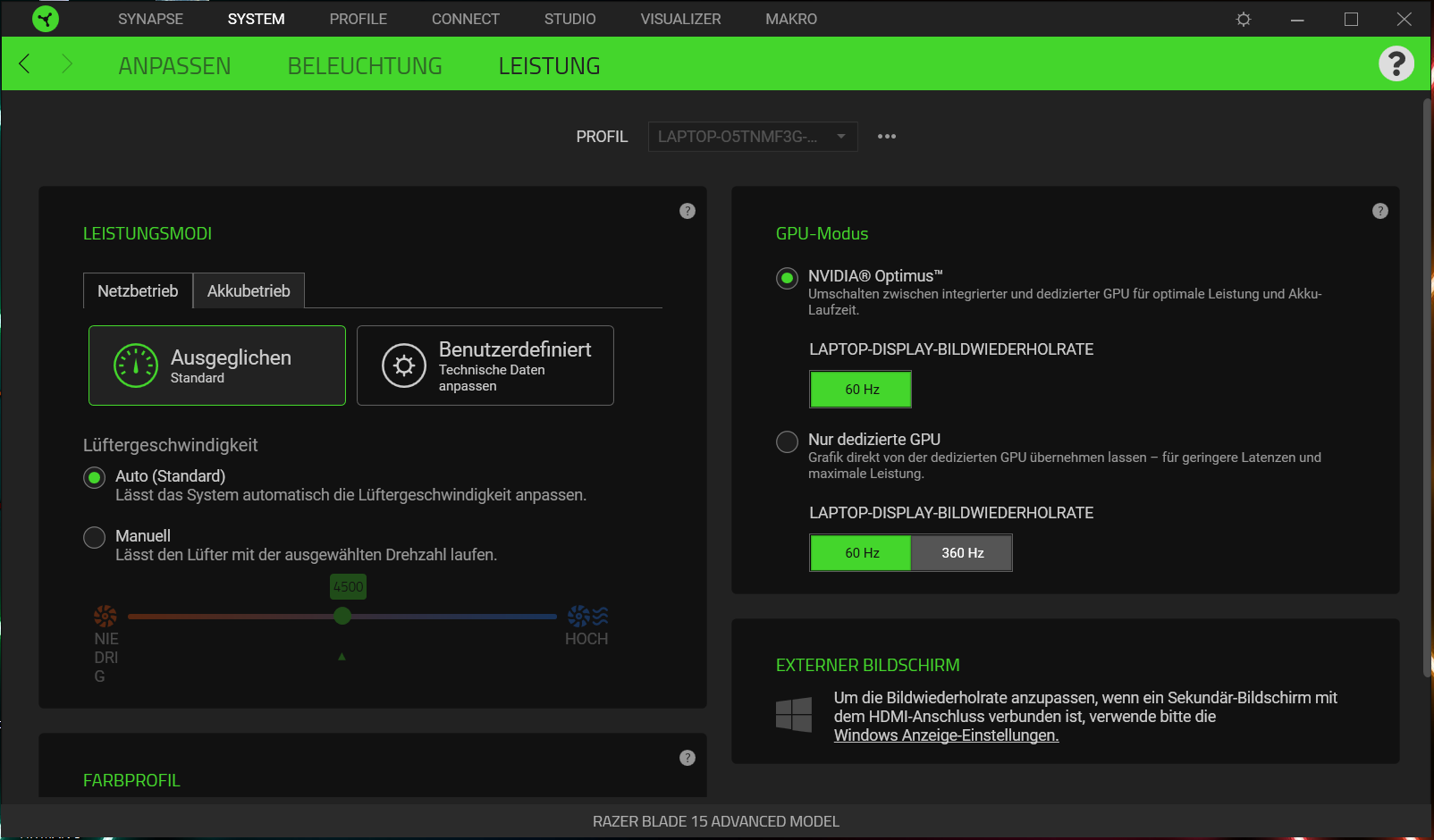
Task: Click the FARBPROFIL heading
Action: coord(131,780)
